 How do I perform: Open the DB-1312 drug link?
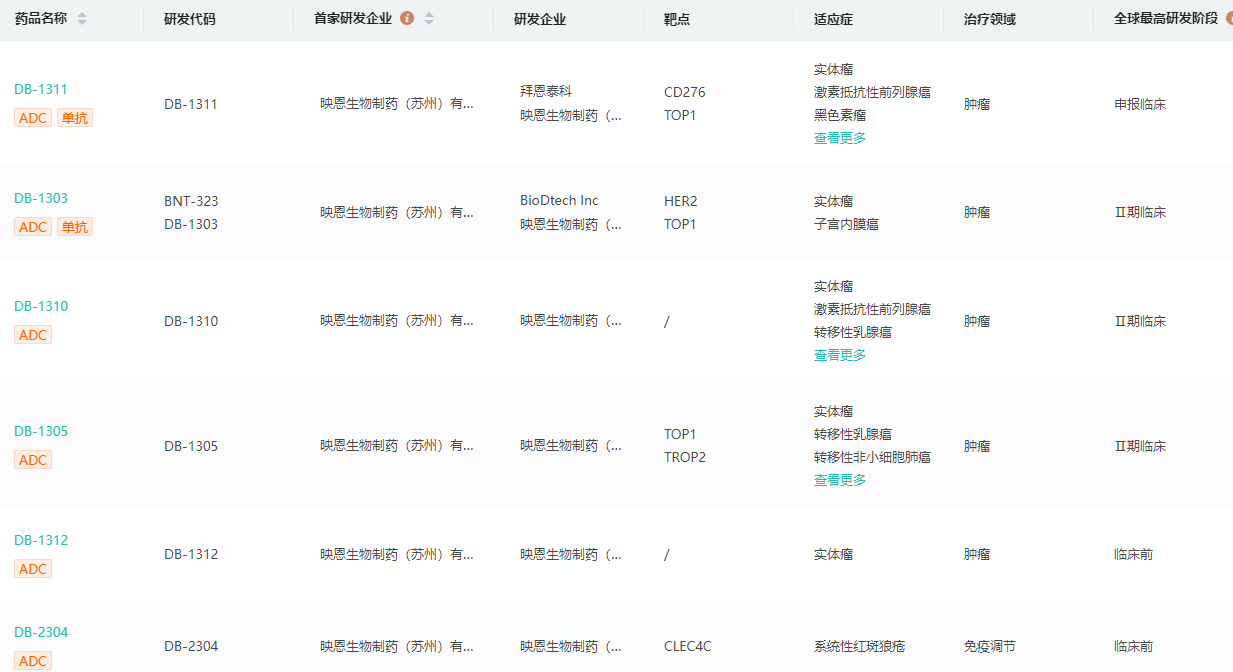(41, 540)
